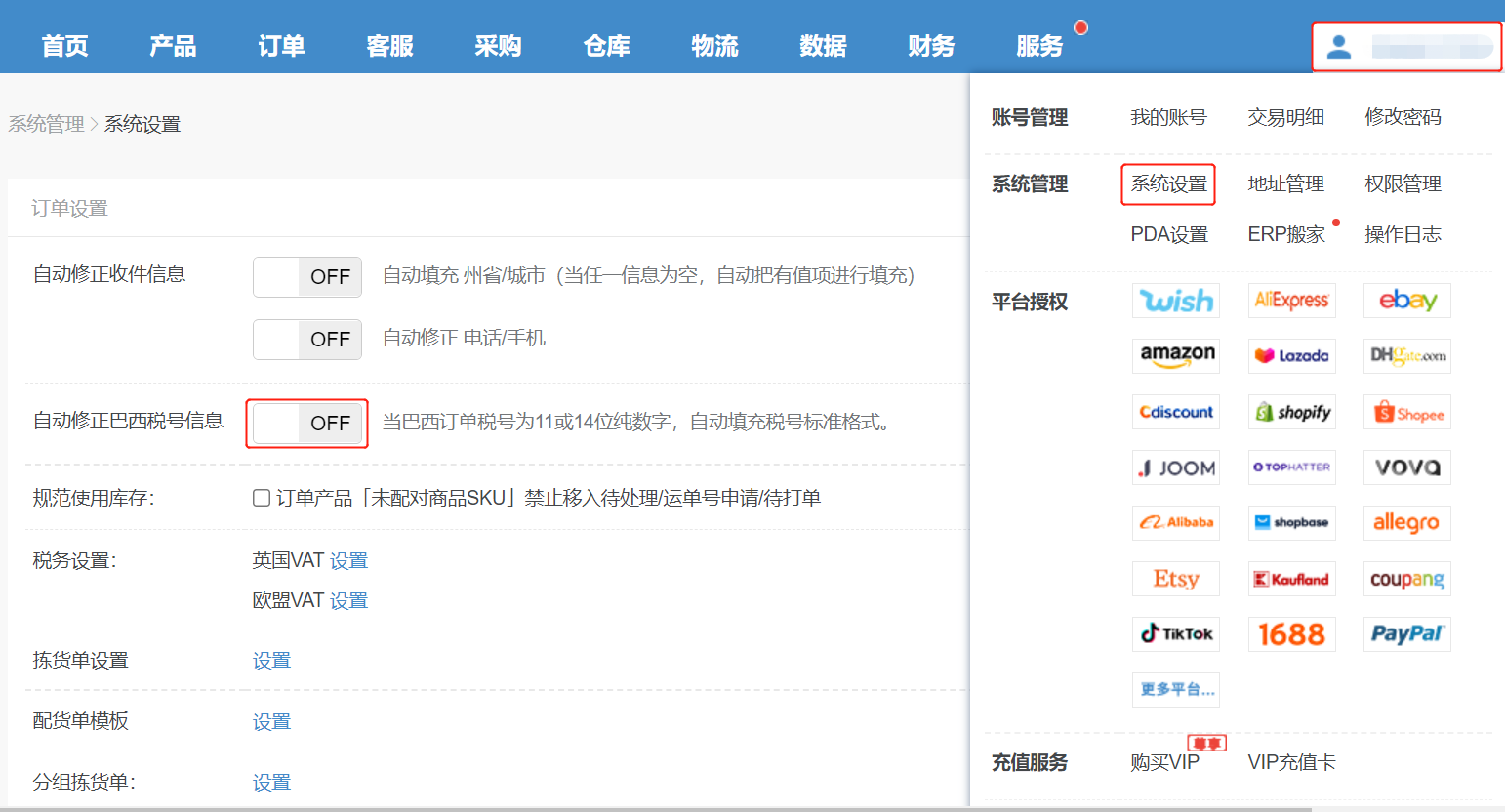
Task: Open 产品 menu
Action: pyautogui.click(x=174, y=46)
